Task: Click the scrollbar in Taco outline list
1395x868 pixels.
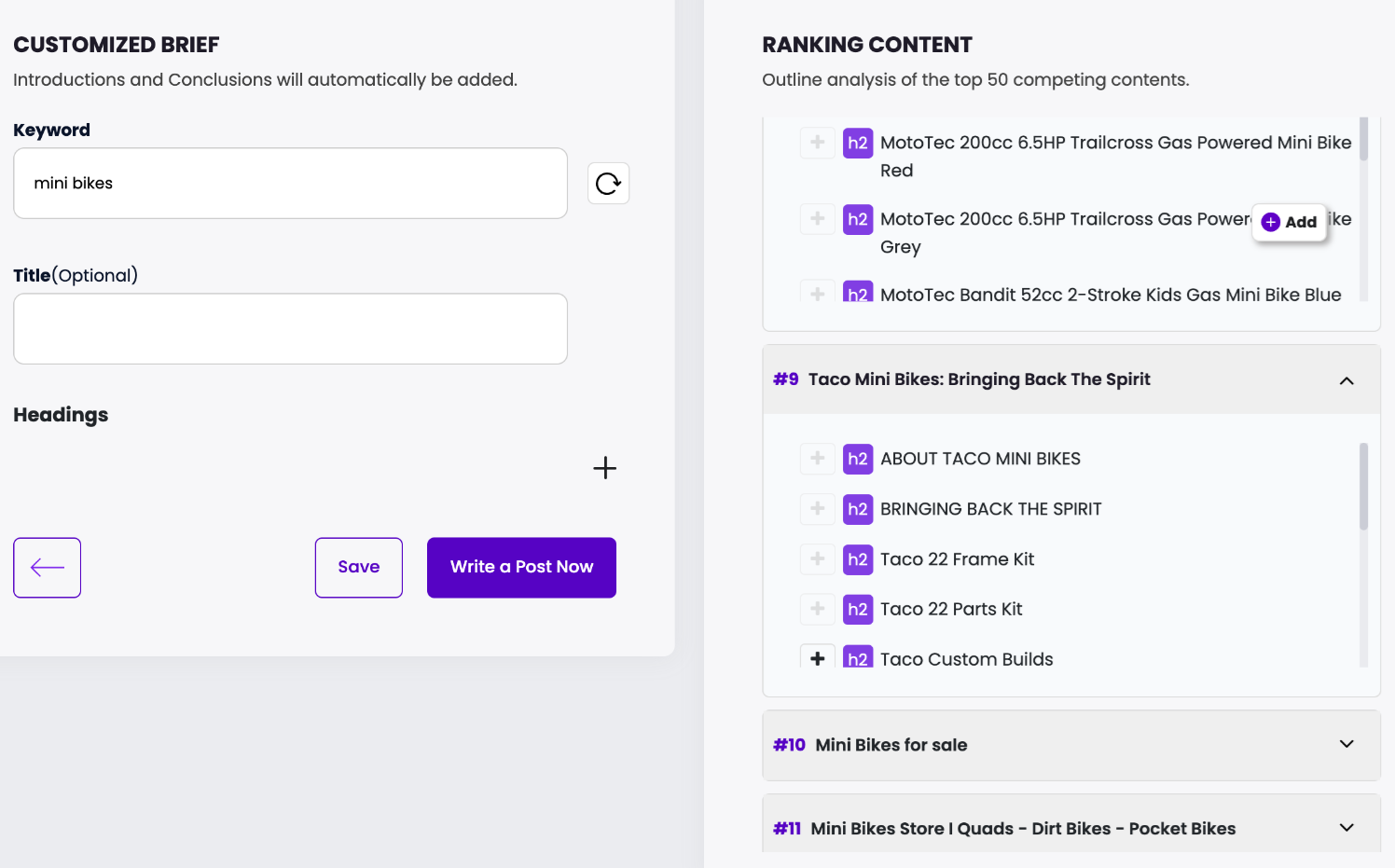Action: coord(1363,487)
